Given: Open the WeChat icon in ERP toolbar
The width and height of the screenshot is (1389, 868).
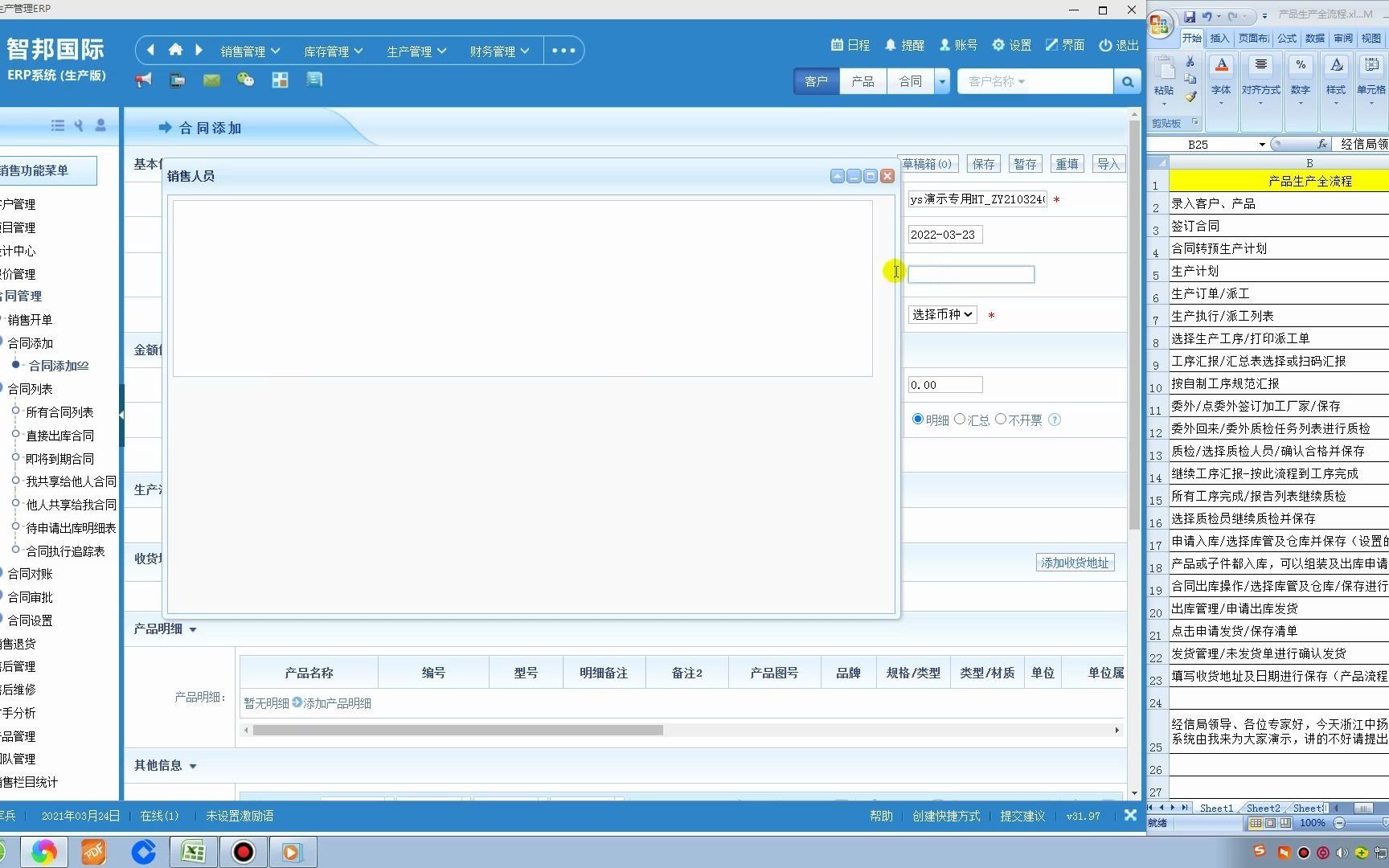Looking at the screenshot, I should (245, 80).
